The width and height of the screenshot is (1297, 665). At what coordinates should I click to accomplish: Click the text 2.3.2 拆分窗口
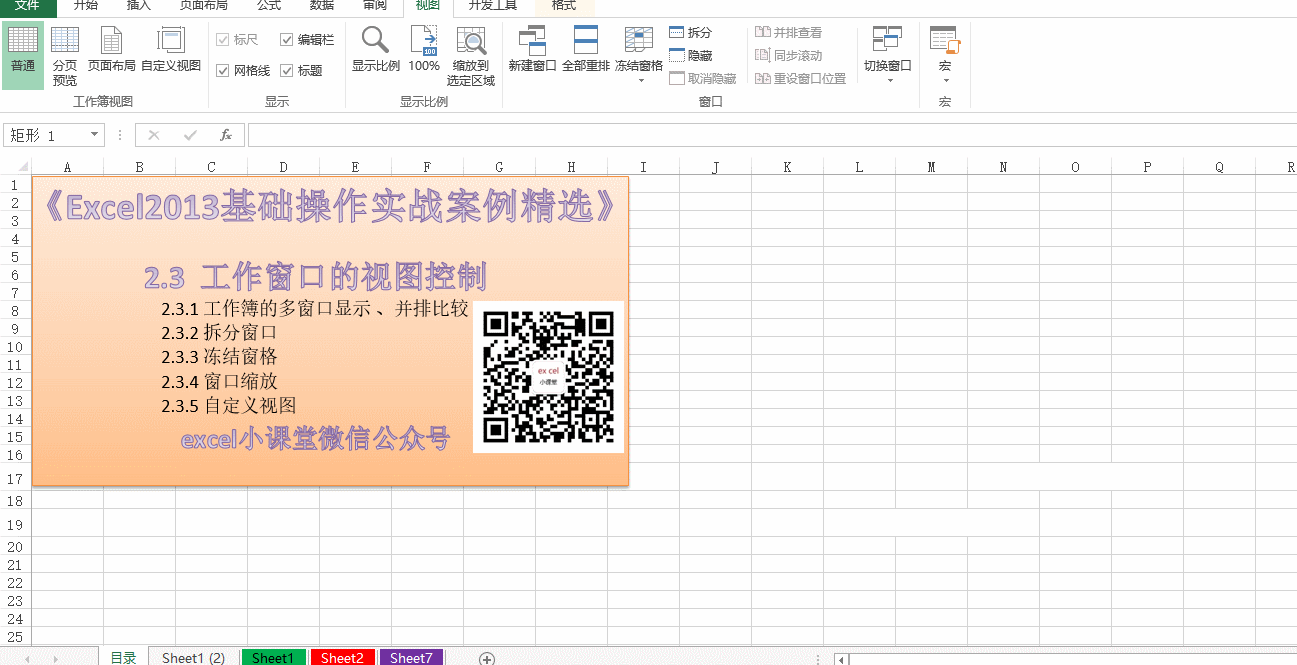tap(219, 332)
